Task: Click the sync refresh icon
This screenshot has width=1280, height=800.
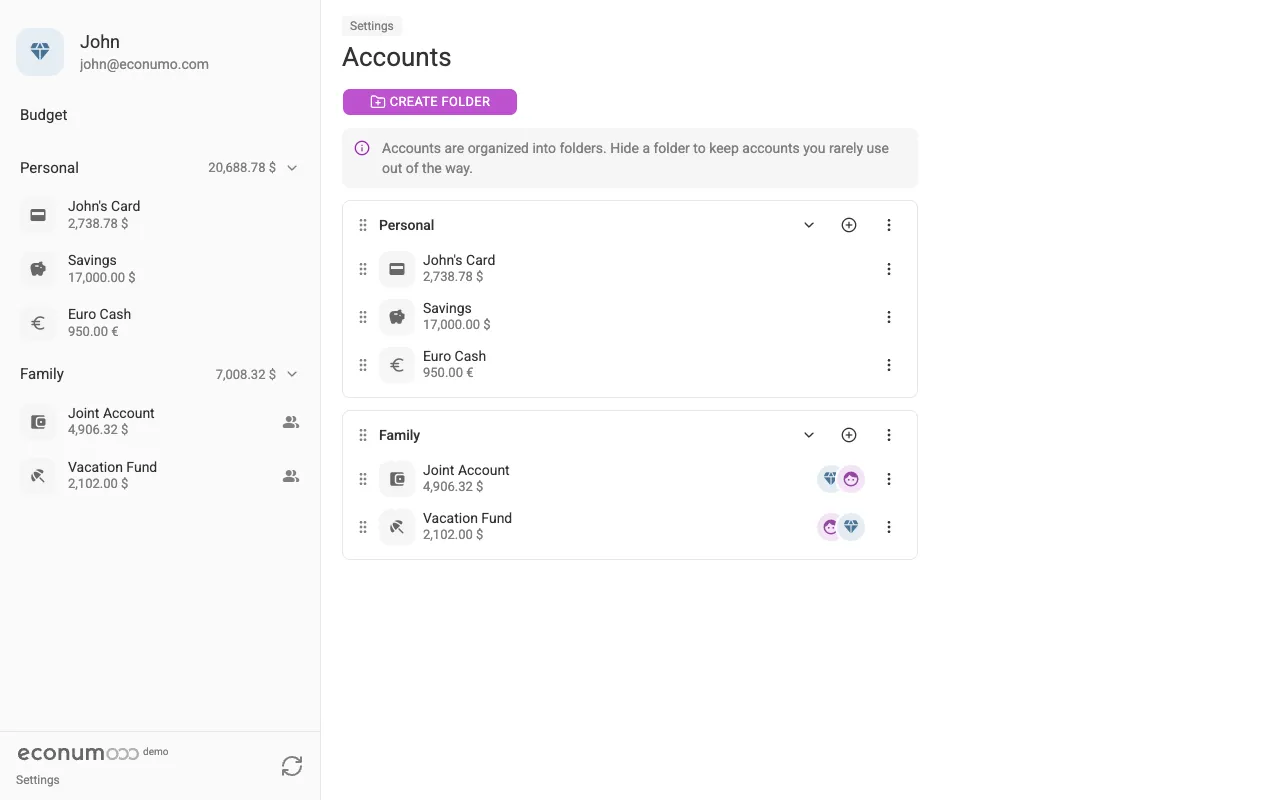Action: [x=292, y=766]
